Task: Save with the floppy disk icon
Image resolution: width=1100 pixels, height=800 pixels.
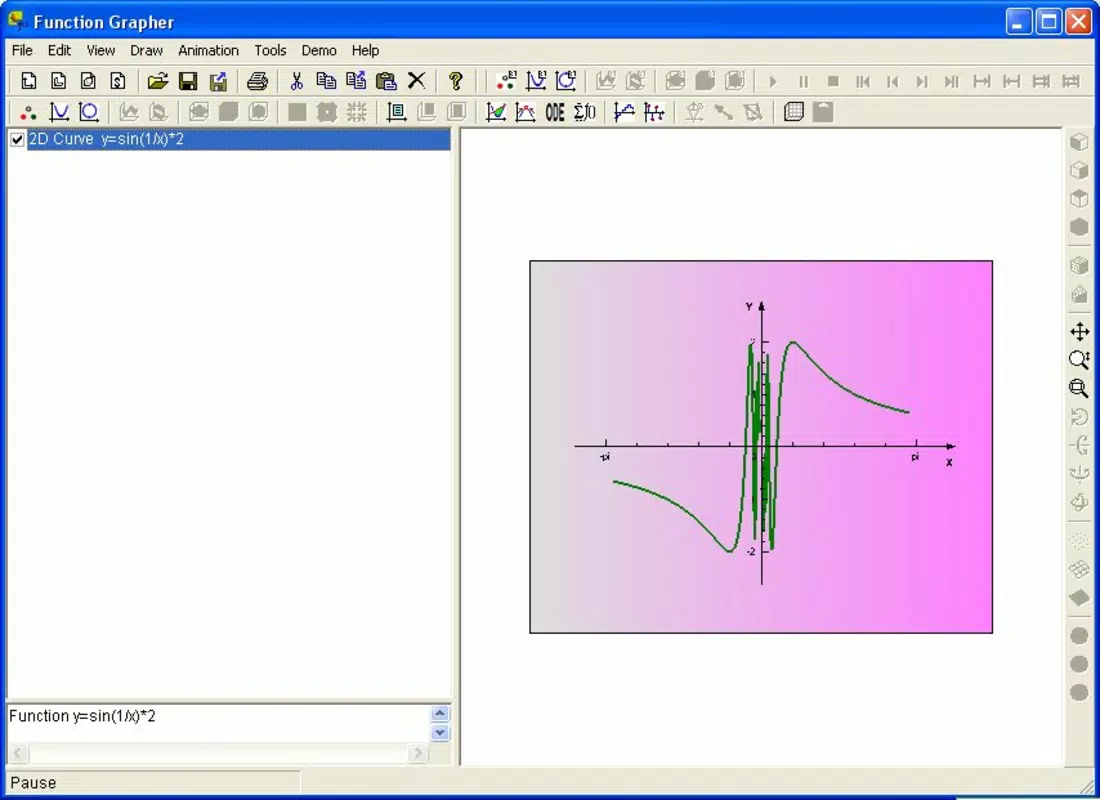Action: point(188,81)
